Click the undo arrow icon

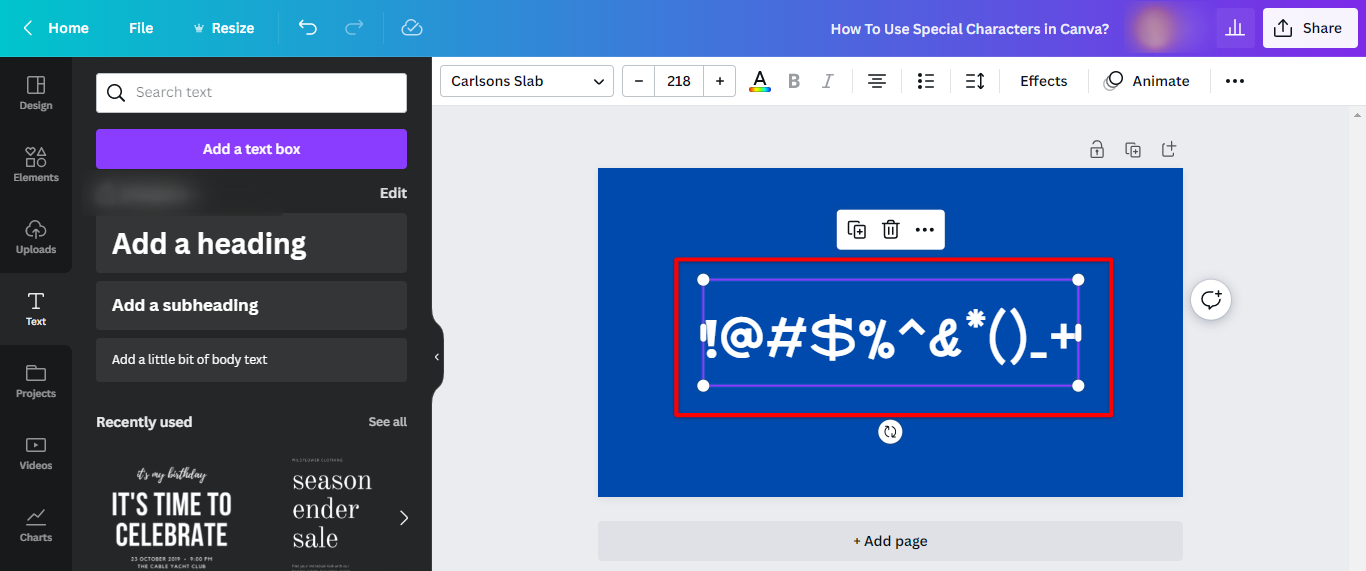[308, 28]
